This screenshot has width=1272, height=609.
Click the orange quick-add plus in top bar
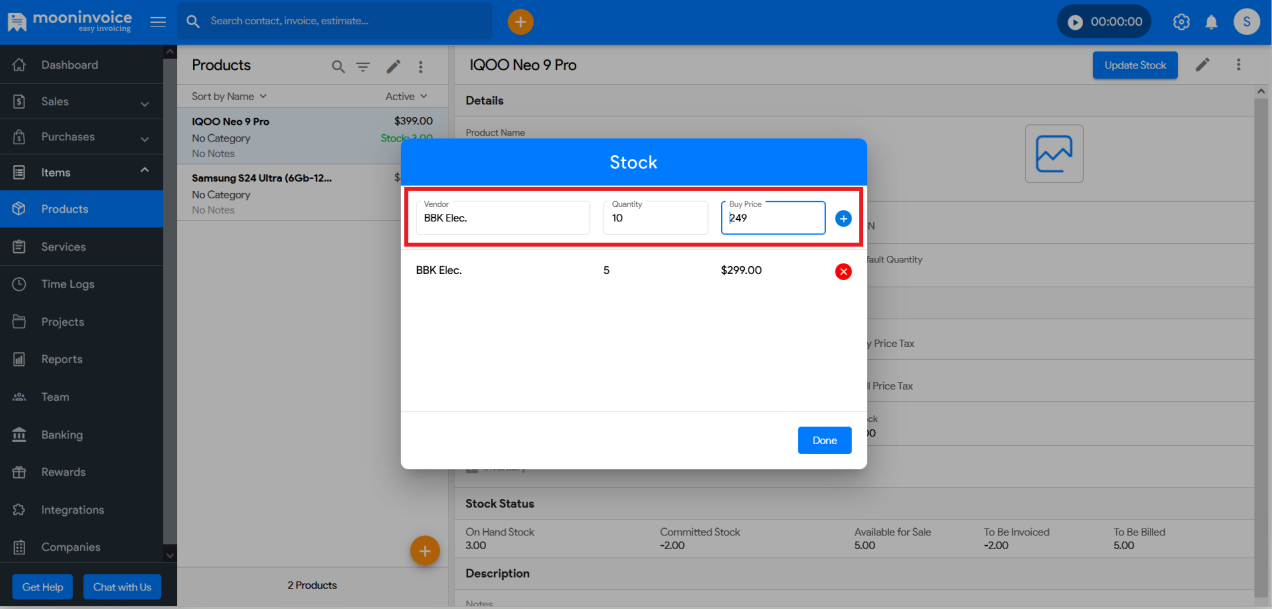pyautogui.click(x=520, y=21)
